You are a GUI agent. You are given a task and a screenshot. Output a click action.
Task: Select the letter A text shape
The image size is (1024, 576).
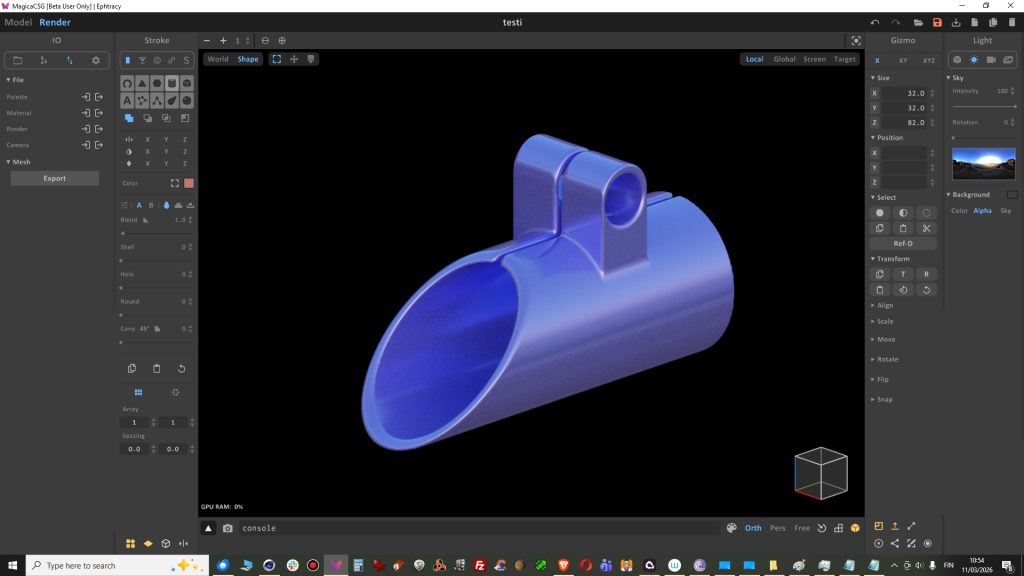(x=128, y=101)
